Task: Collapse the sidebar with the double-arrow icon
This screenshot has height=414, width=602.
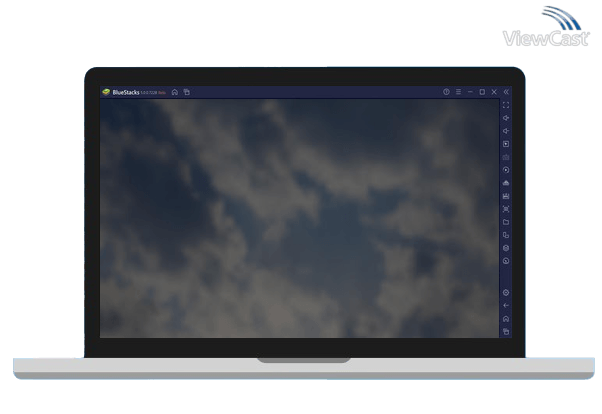Action: [506, 92]
